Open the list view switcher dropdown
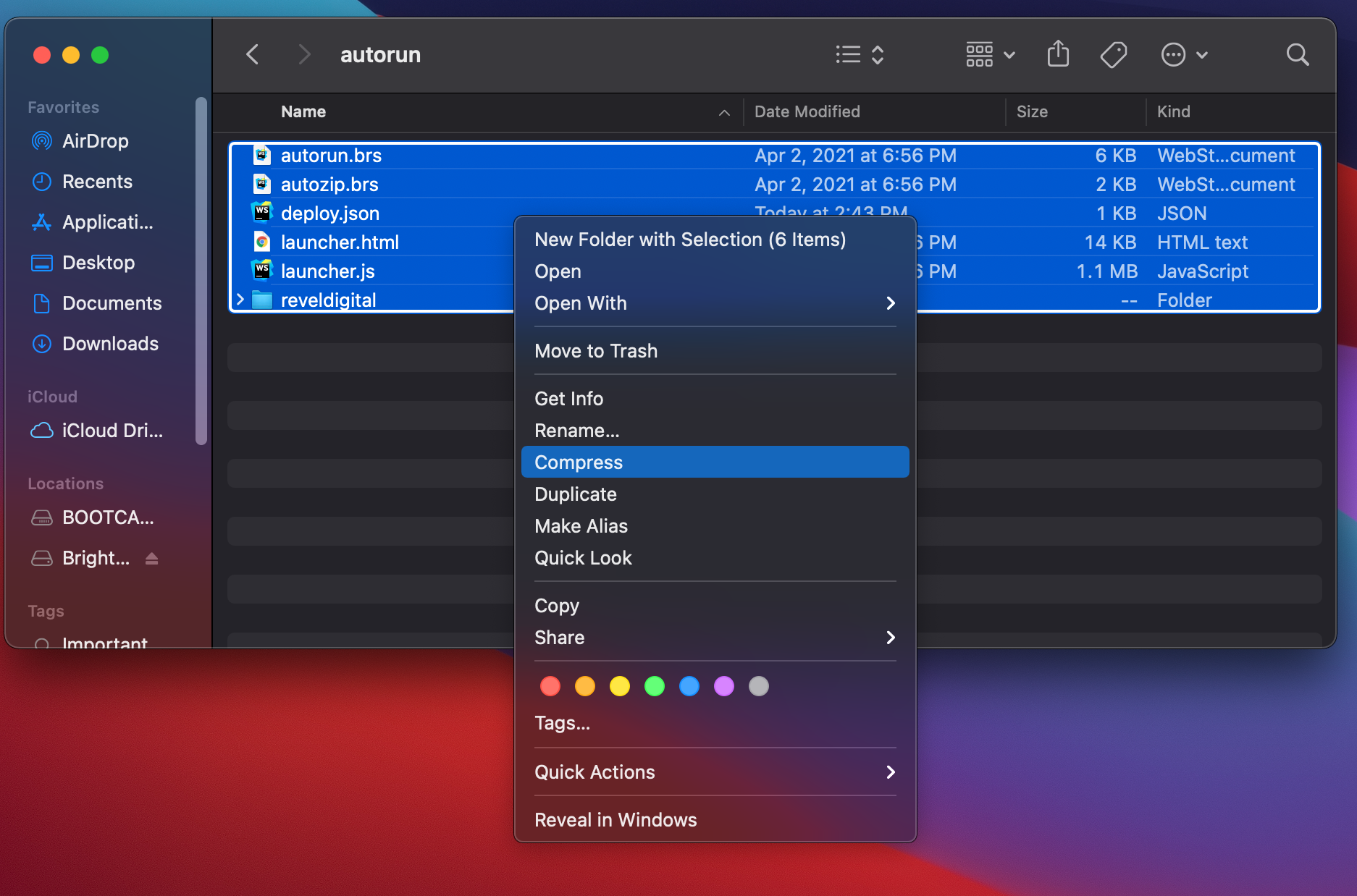 [x=860, y=54]
